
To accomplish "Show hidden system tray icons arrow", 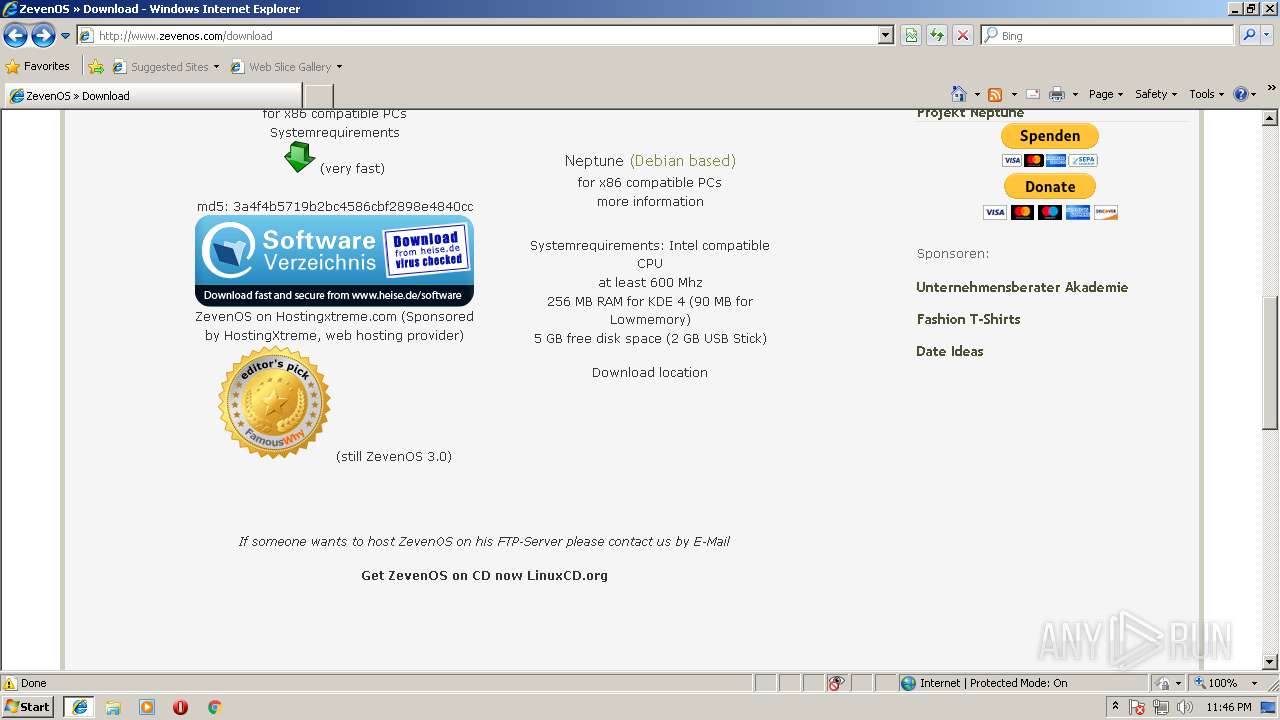I will pos(1115,707).
